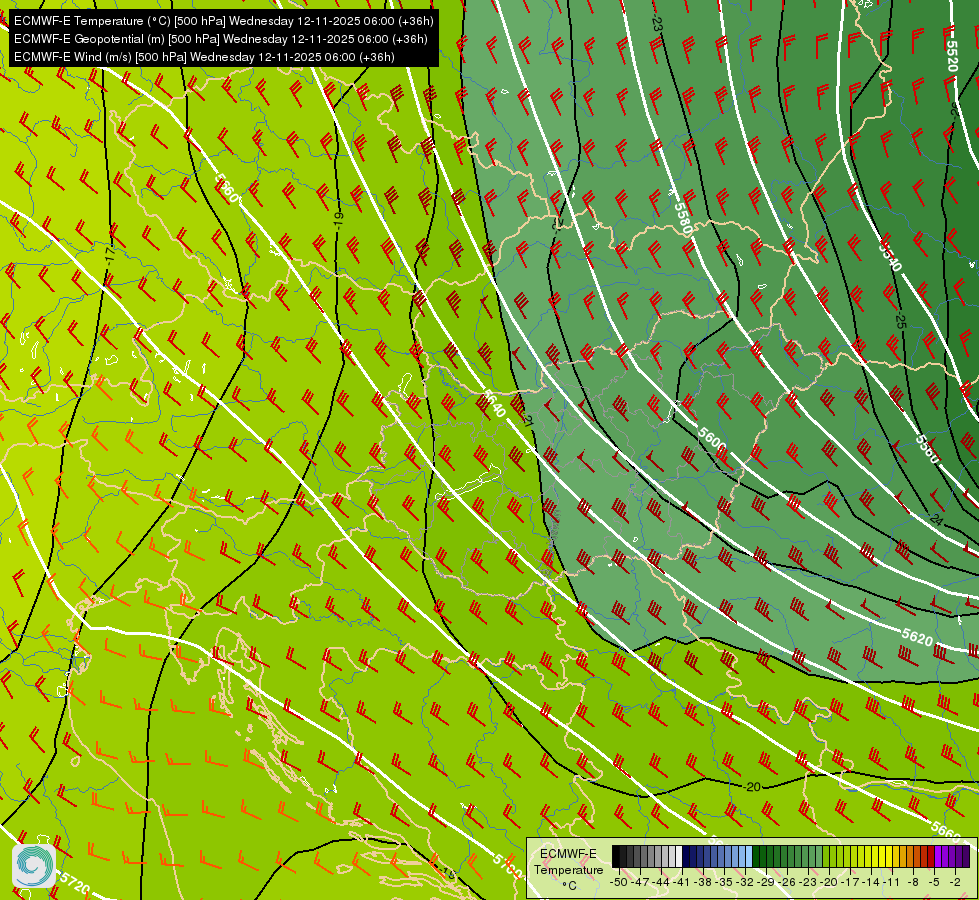Pick the darkest purple swatch at legend end
The image size is (979, 900).
tap(966, 856)
